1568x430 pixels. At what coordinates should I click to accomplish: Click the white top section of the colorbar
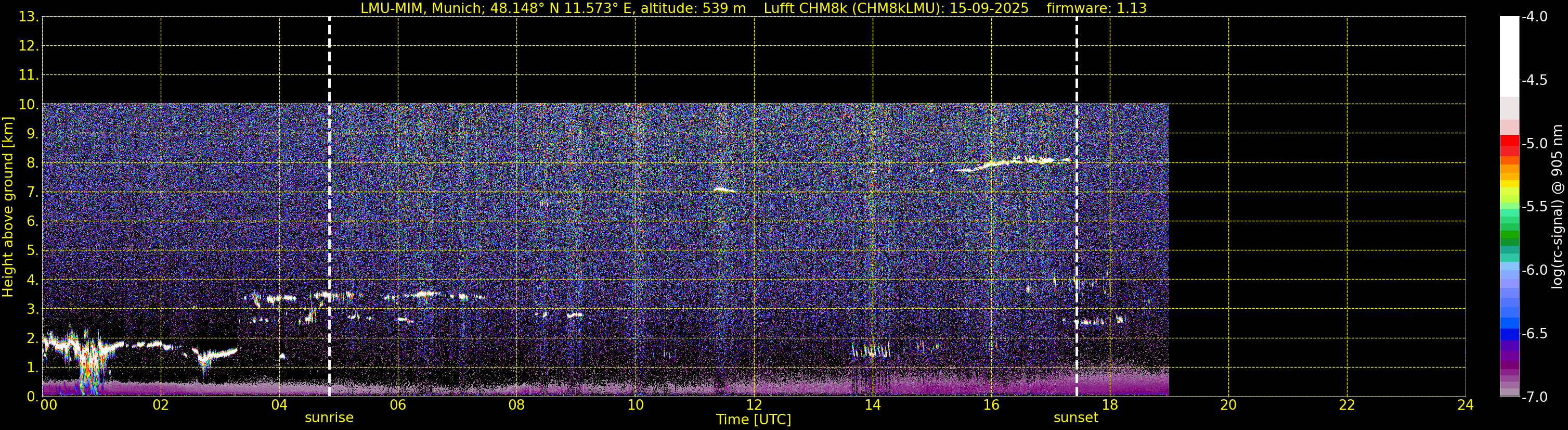click(1510, 57)
